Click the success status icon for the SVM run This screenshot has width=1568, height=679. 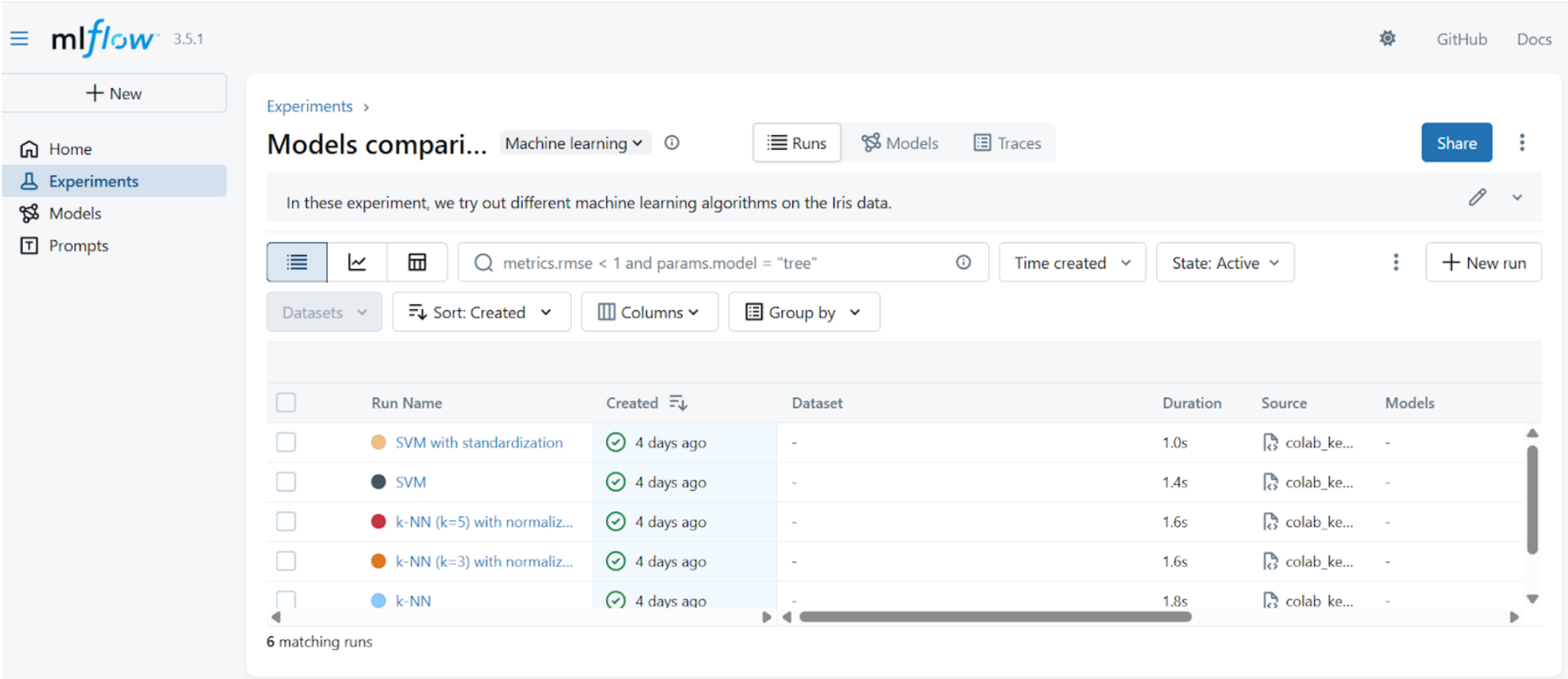pos(616,482)
